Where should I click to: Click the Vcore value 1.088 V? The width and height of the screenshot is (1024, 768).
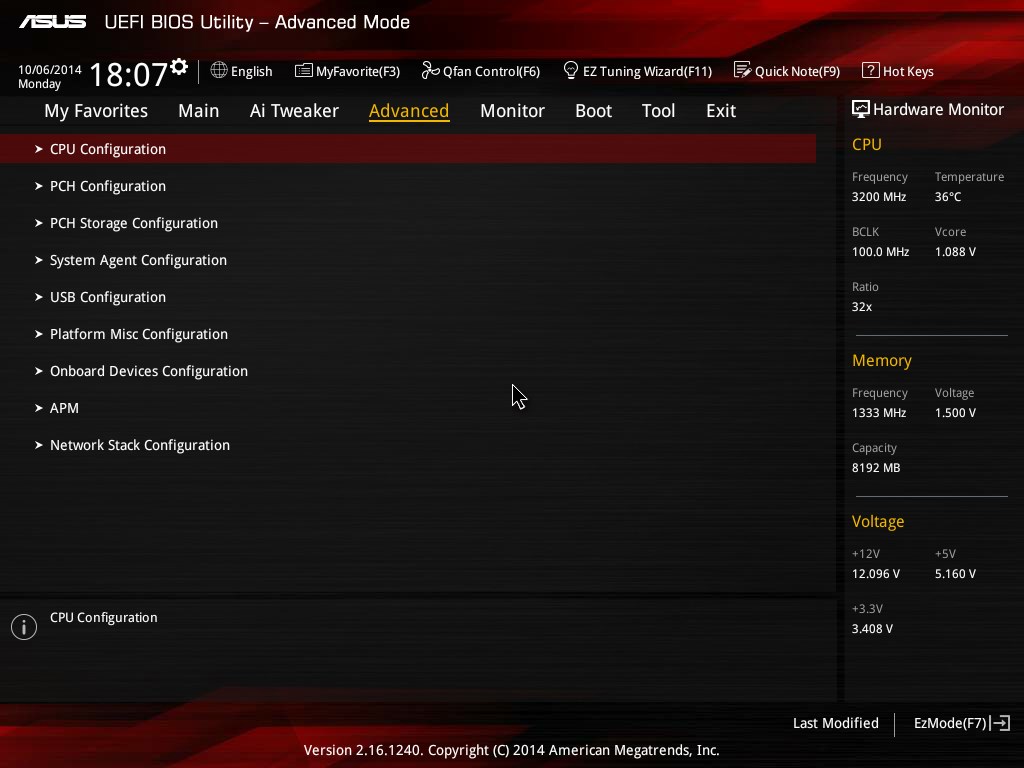point(955,251)
